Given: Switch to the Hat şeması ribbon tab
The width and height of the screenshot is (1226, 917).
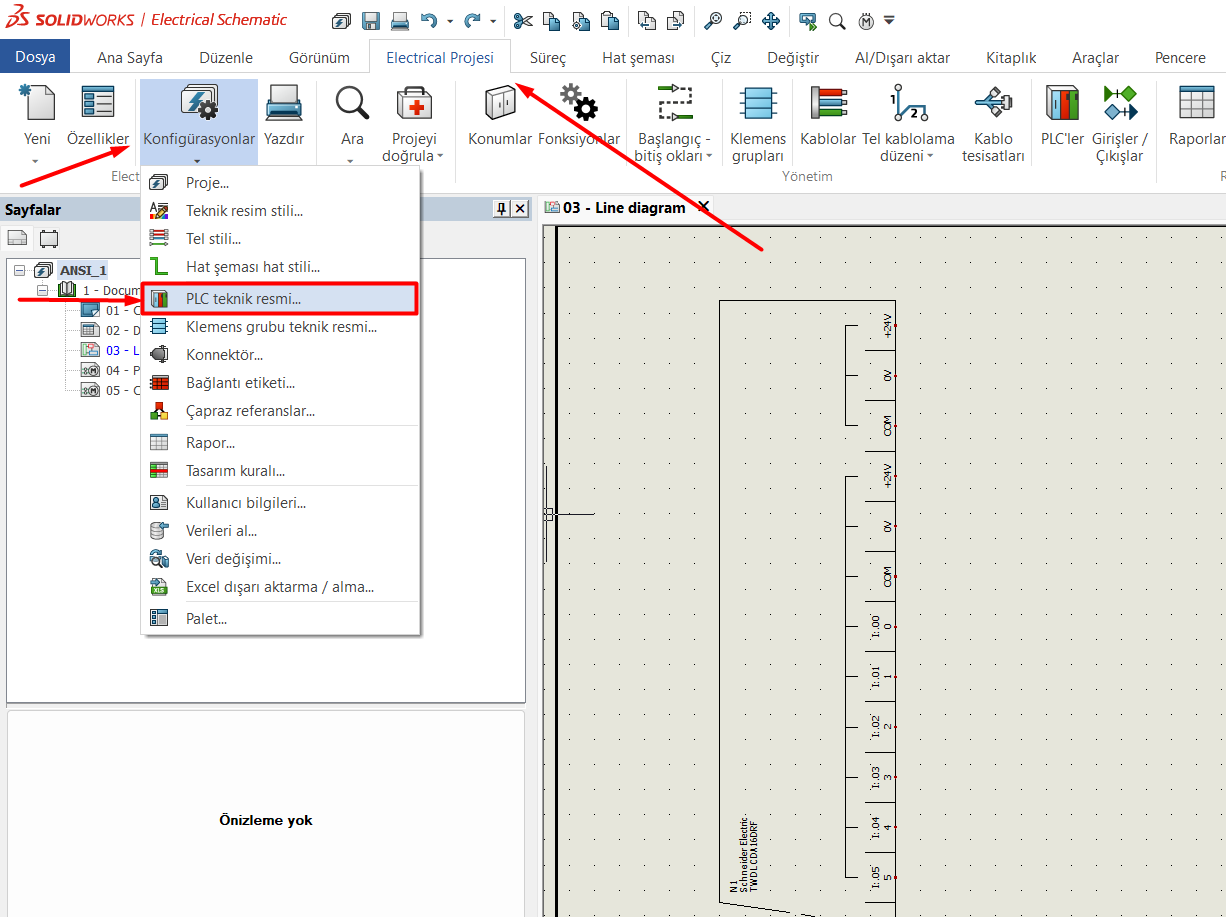Looking at the screenshot, I should [x=638, y=58].
